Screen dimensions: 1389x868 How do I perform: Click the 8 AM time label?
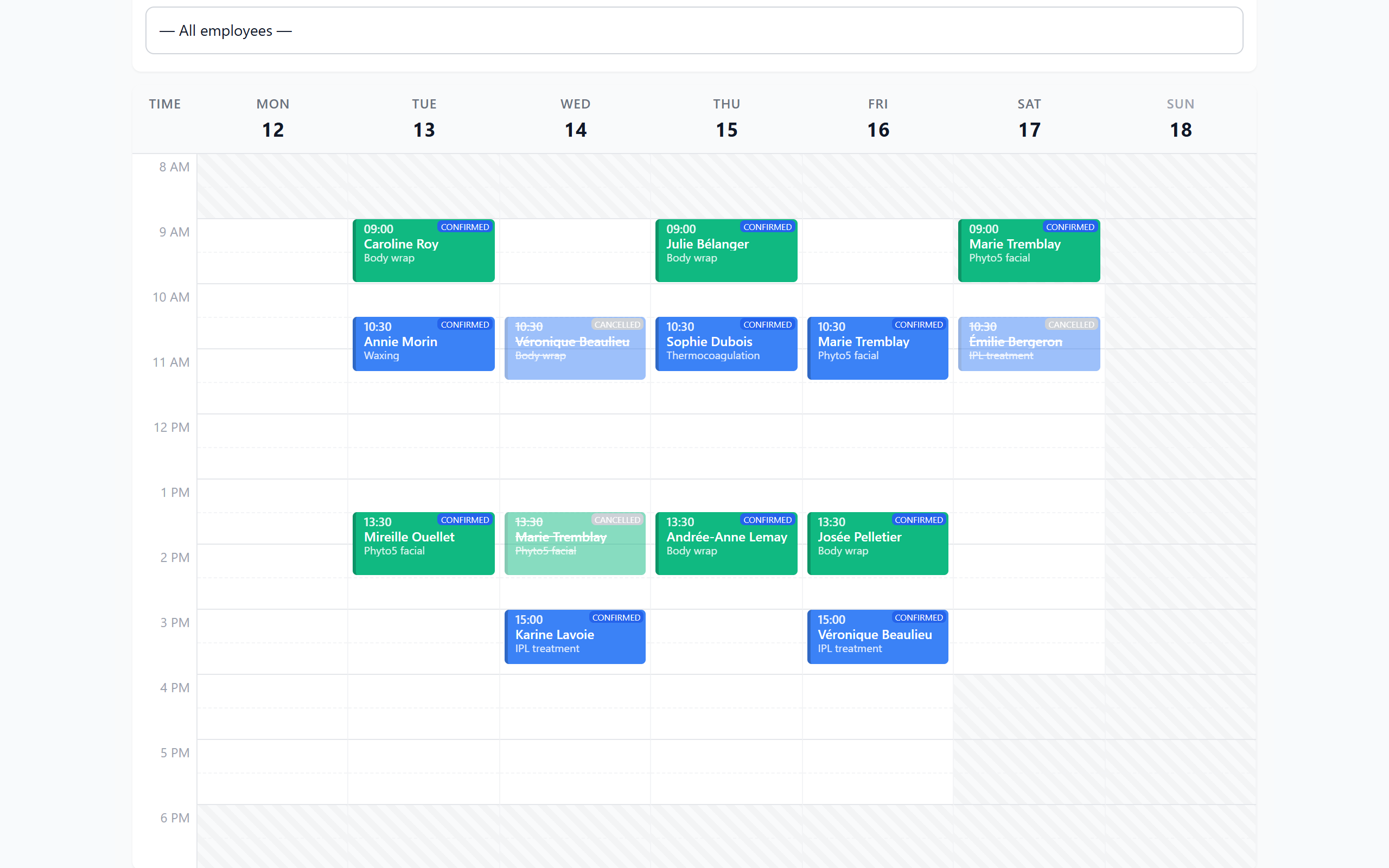tap(175, 167)
